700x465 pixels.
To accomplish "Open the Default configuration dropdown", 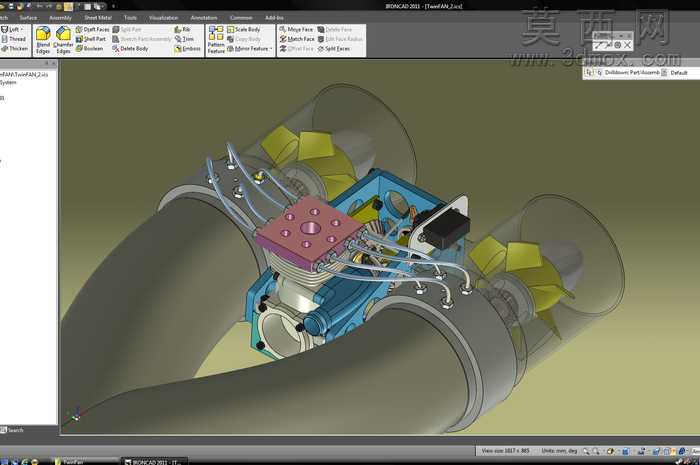I will tap(679, 72).
